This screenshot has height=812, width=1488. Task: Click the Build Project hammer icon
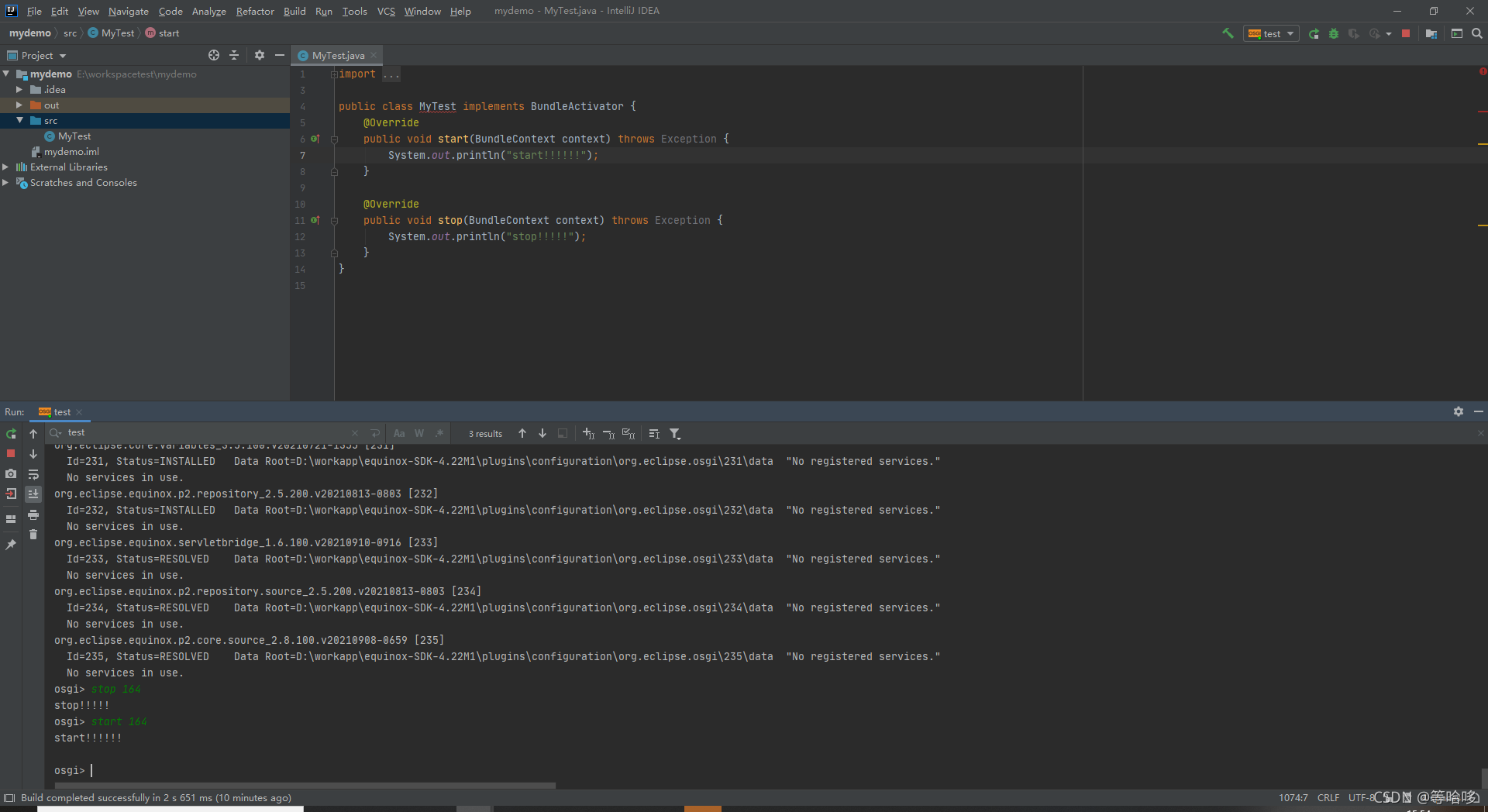pyautogui.click(x=1228, y=33)
